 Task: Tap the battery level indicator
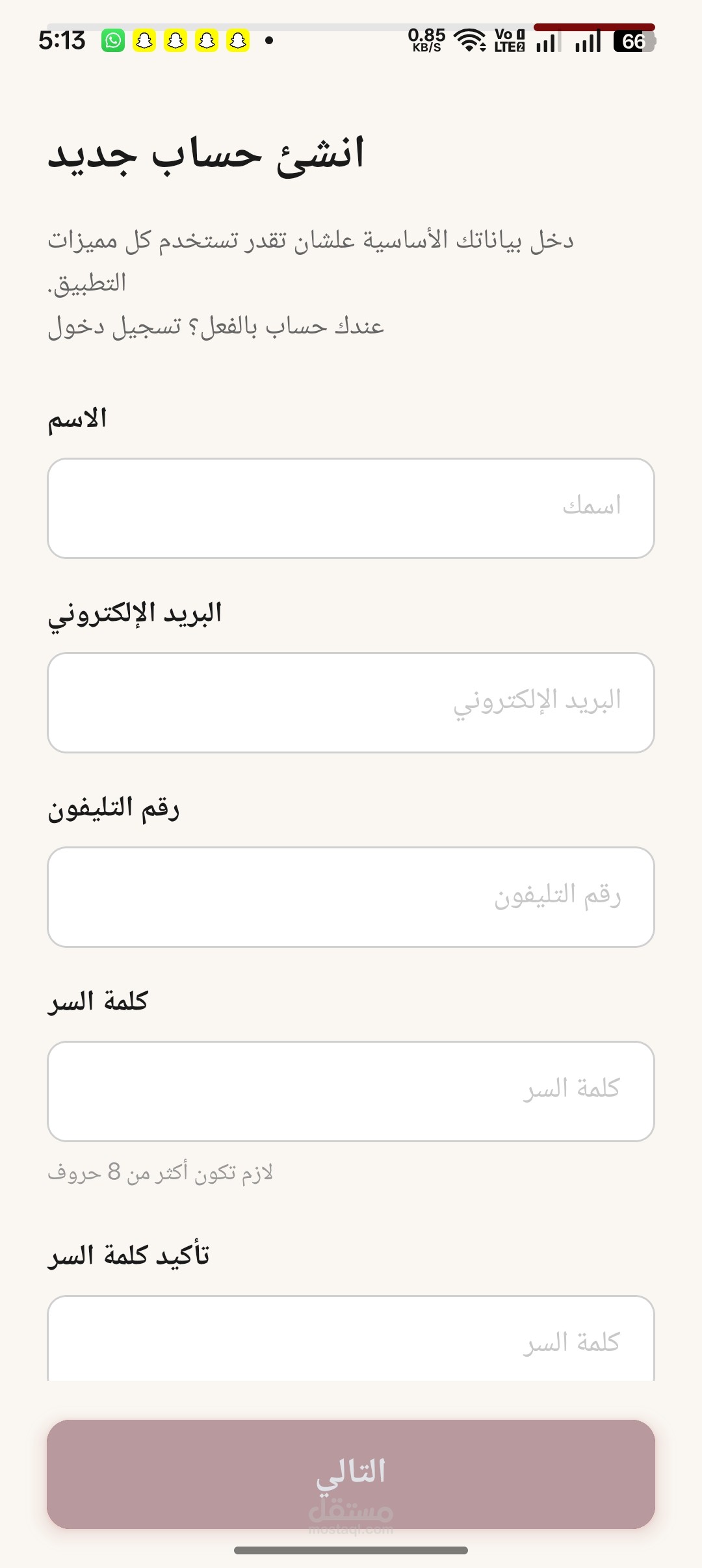tap(634, 41)
